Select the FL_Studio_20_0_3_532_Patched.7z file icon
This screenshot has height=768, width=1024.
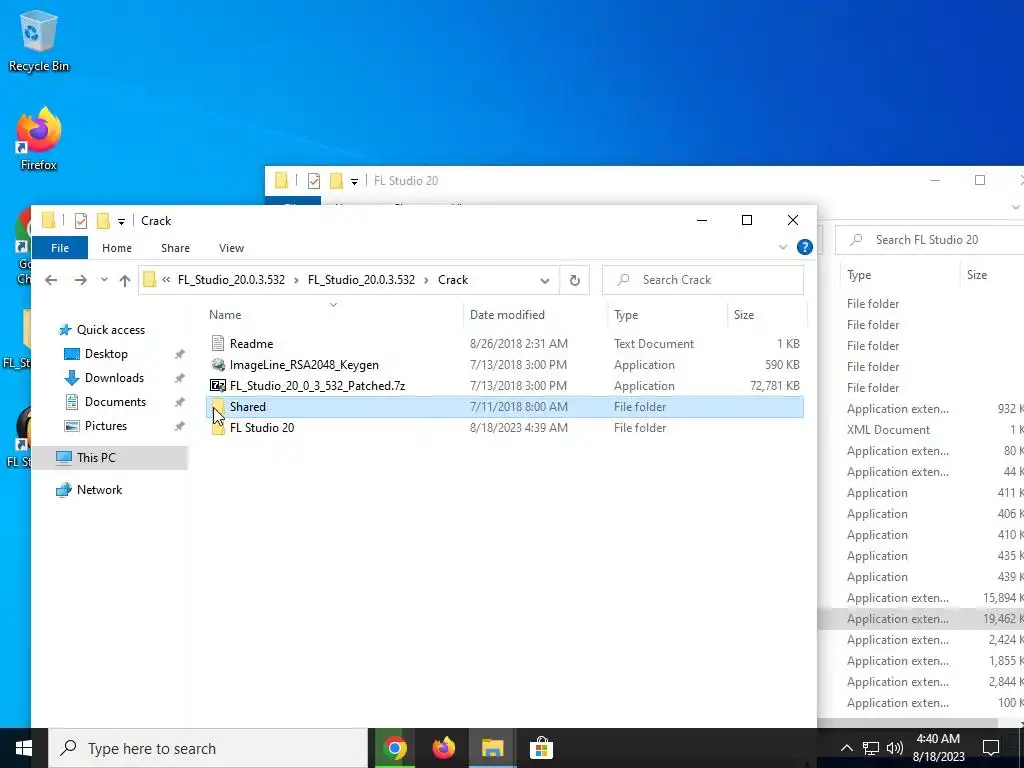tap(218, 385)
